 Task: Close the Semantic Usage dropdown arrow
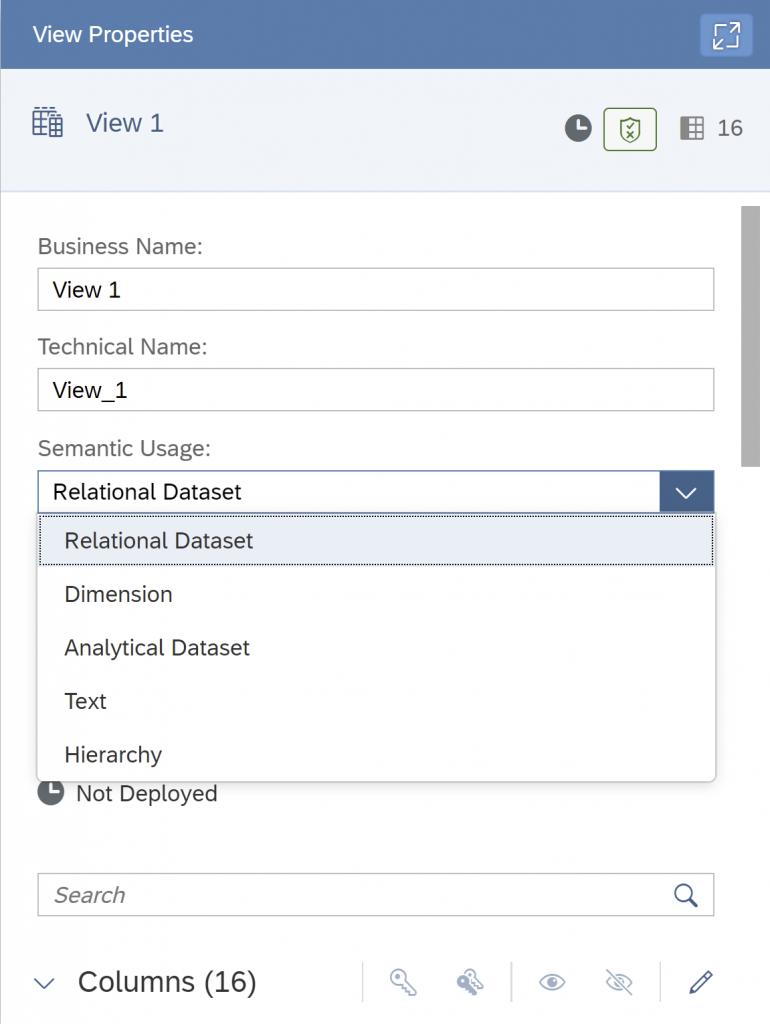tap(686, 492)
